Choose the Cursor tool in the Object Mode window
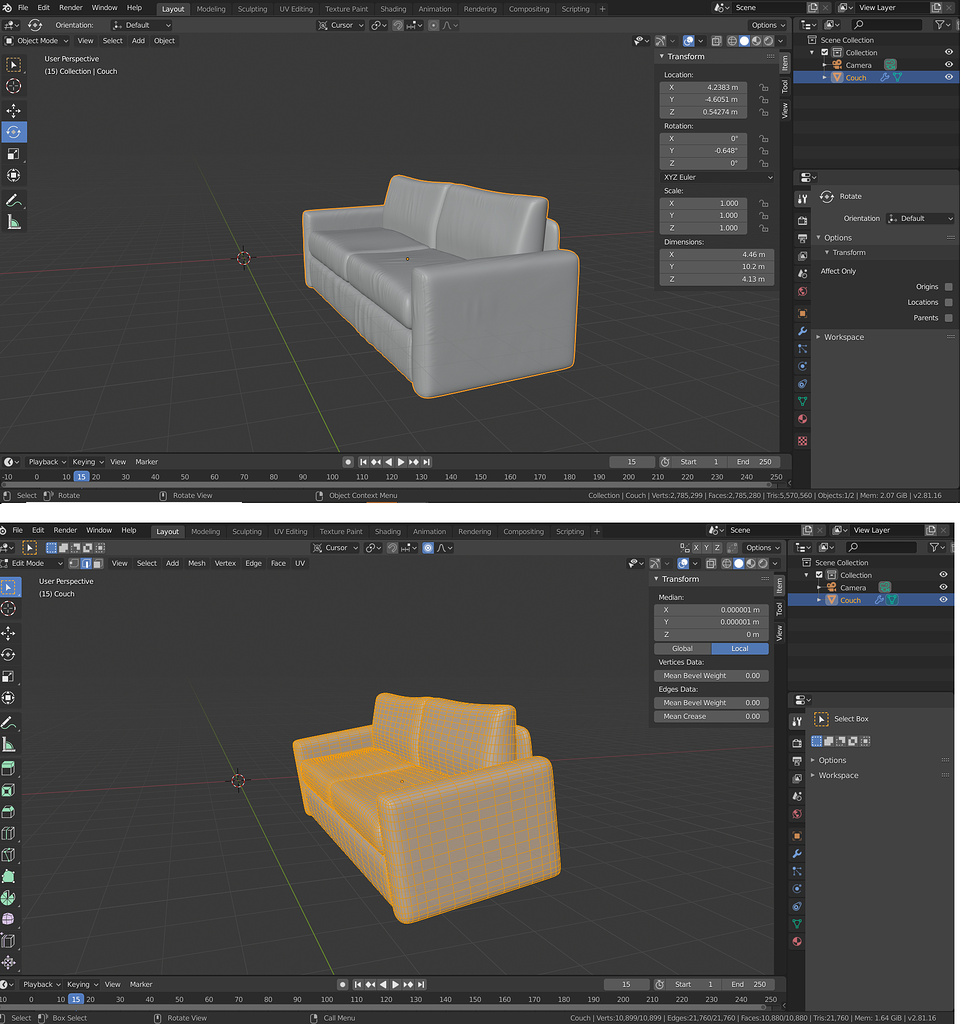The height and width of the screenshot is (1024, 961). click(x=13, y=86)
